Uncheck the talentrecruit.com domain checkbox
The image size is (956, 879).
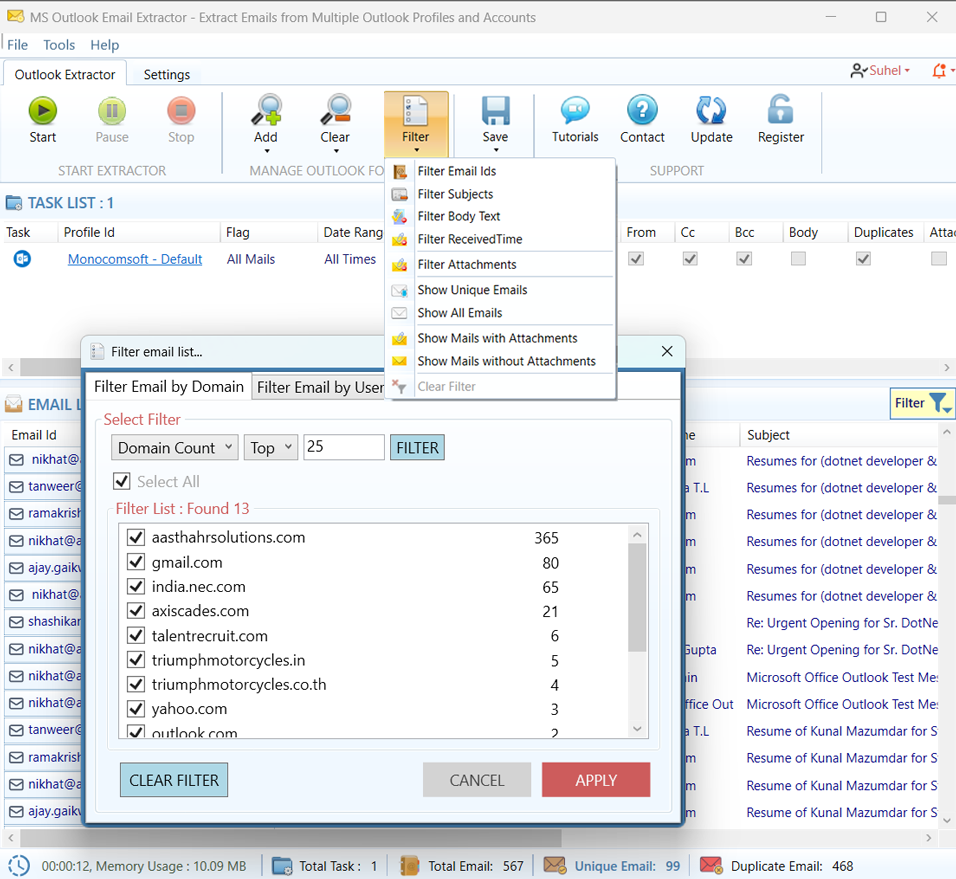136,636
